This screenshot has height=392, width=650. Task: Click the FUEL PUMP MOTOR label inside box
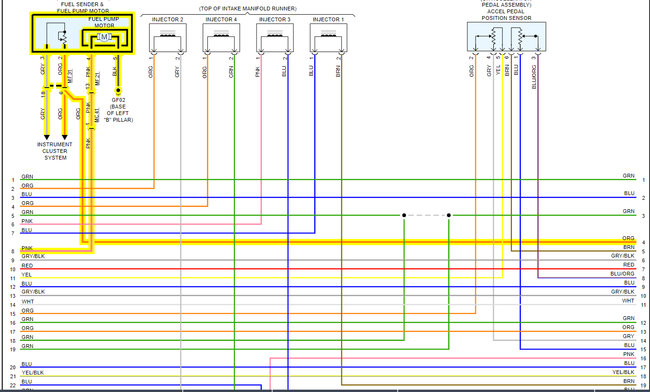click(x=104, y=22)
